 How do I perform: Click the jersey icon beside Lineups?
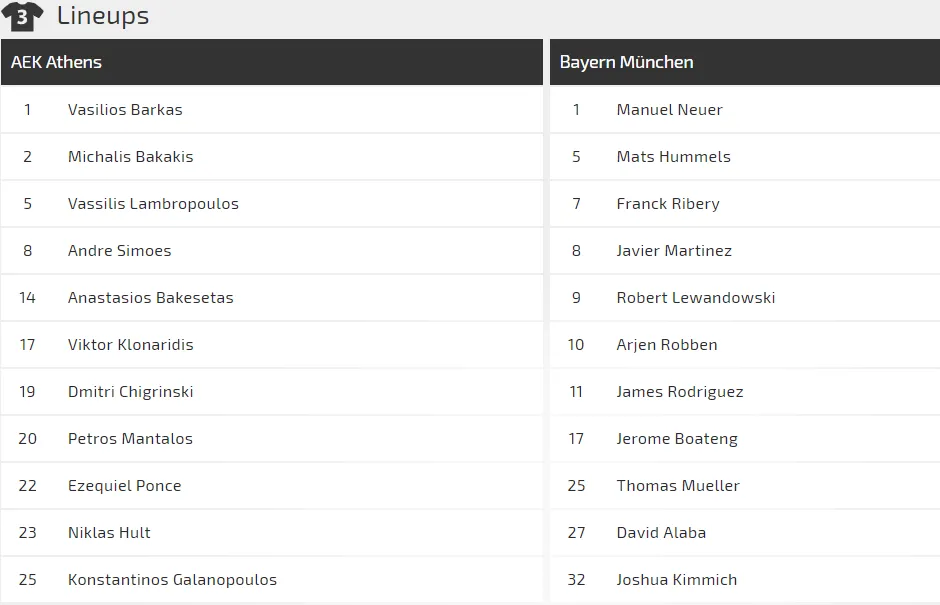(x=23, y=16)
